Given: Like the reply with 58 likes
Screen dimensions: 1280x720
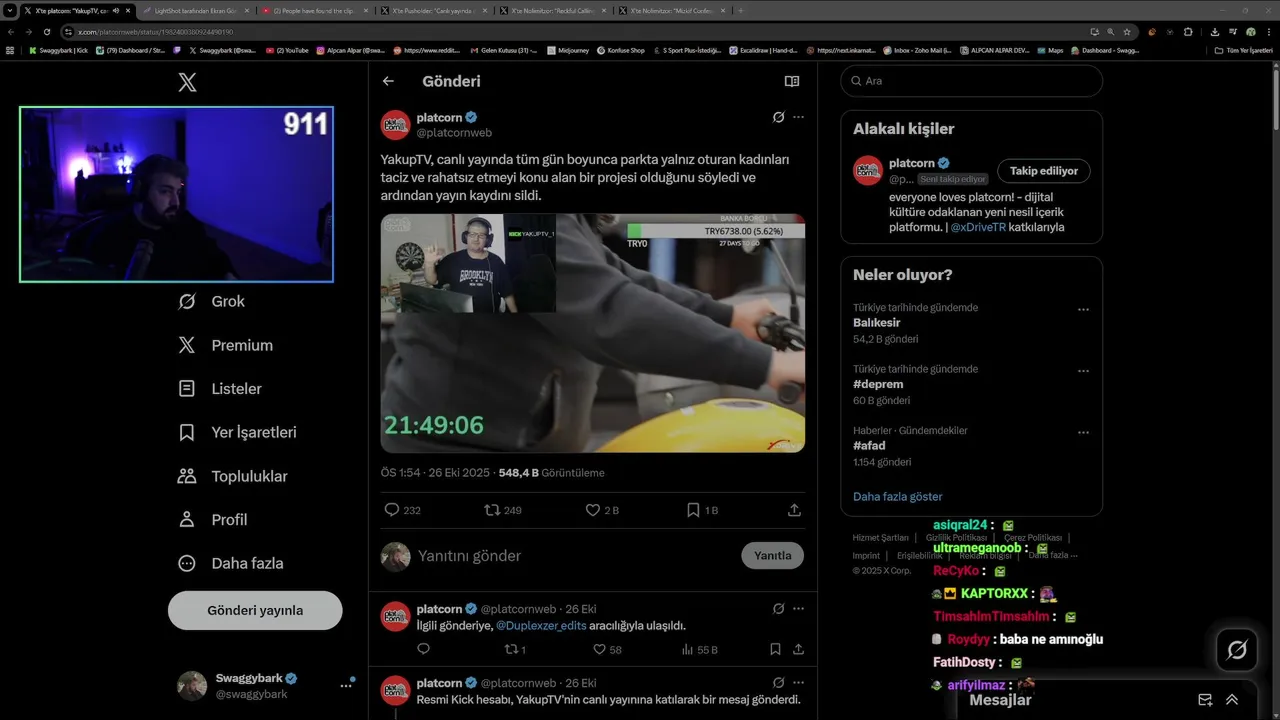Looking at the screenshot, I should pos(599,649).
